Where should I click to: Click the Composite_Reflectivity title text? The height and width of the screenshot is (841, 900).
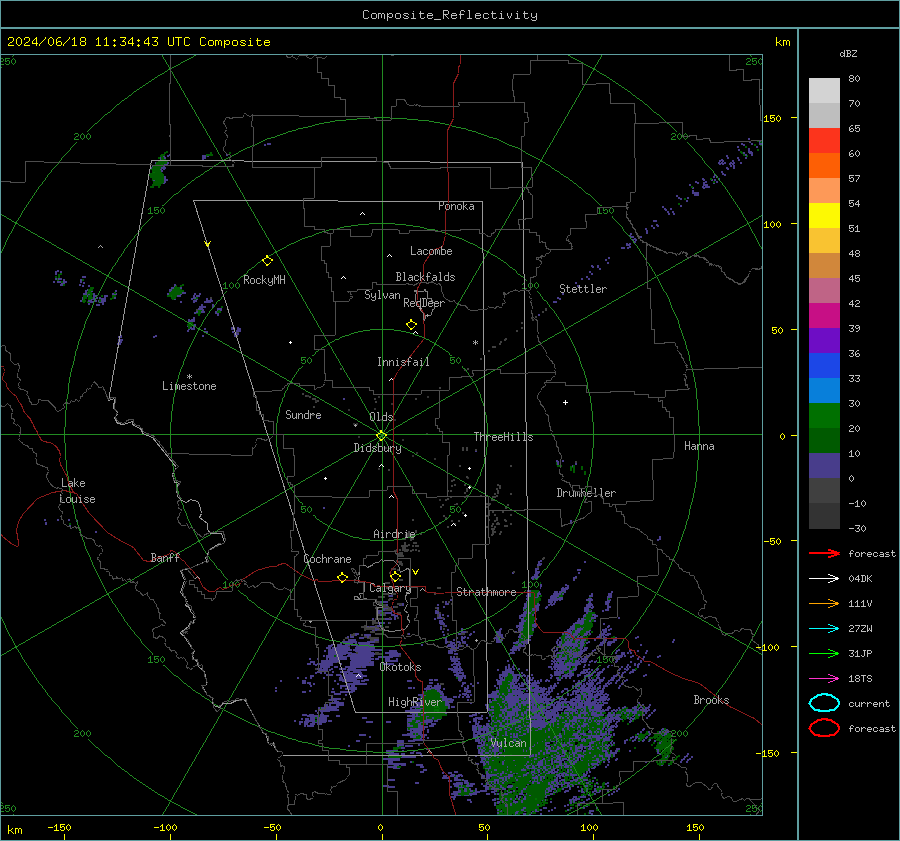pos(450,15)
